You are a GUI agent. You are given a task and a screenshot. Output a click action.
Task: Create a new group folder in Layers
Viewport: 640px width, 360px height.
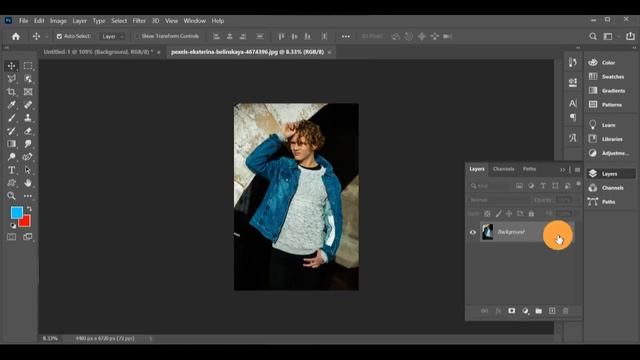[x=539, y=311]
